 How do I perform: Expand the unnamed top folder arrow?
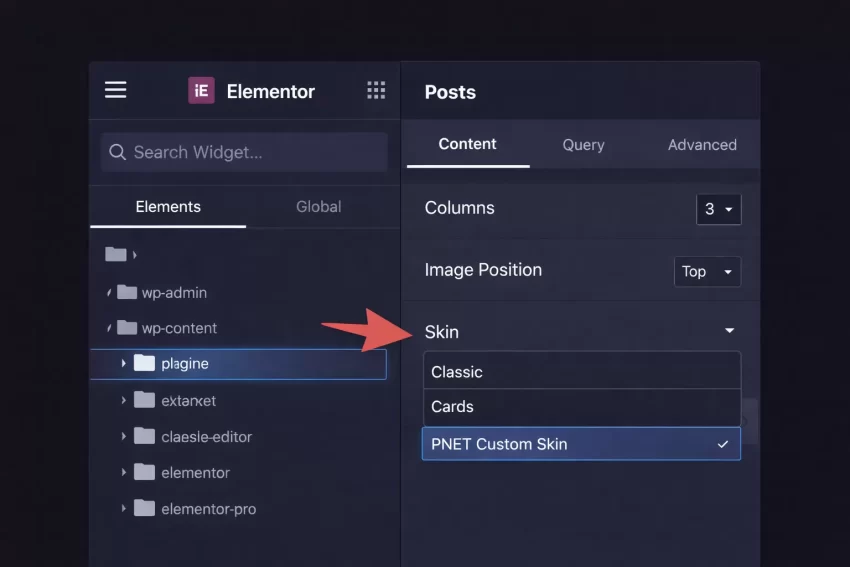pos(134,255)
